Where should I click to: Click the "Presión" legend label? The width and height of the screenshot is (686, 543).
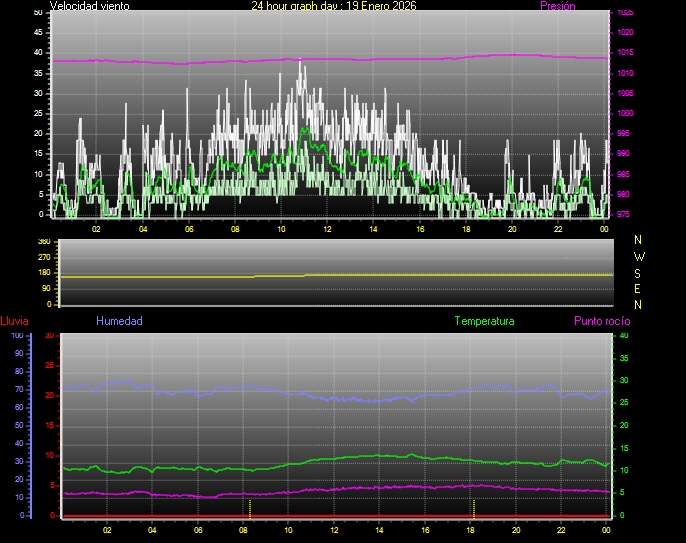pyautogui.click(x=557, y=6)
